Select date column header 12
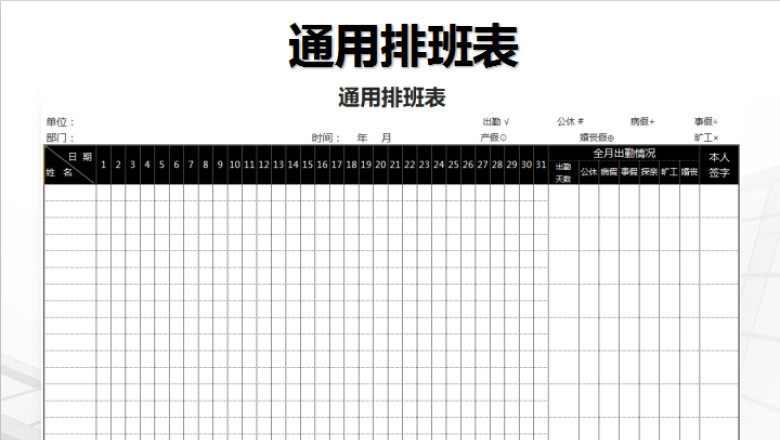 click(264, 165)
